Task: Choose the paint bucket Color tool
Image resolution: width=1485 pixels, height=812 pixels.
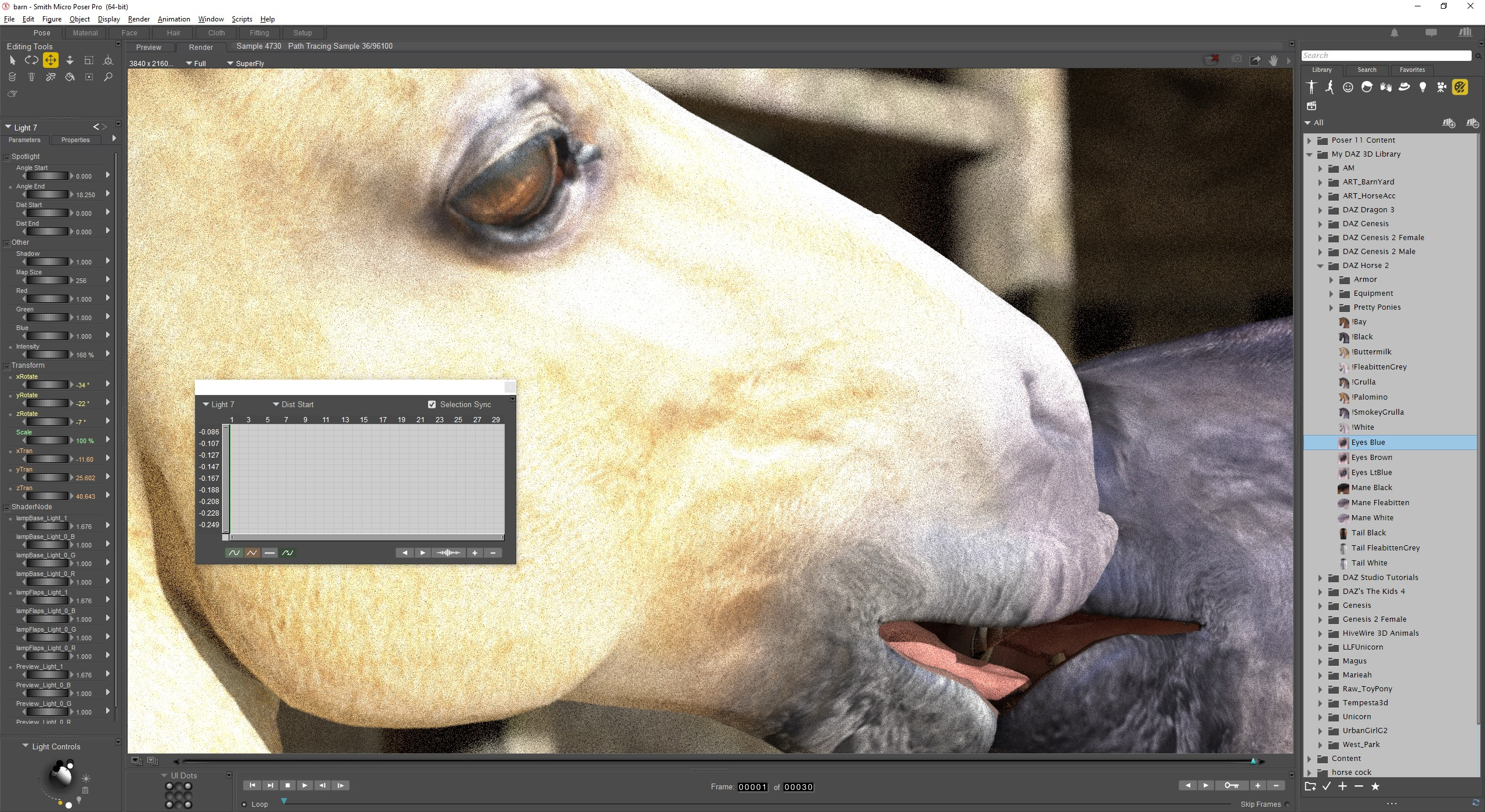Action: pyautogui.click(x=70, y=77)
